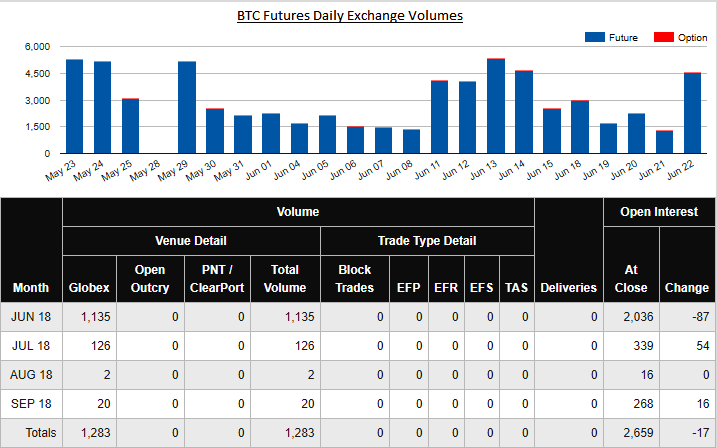Click the Open Outcry column header
The image size is (717, 448).
(150, 278)
